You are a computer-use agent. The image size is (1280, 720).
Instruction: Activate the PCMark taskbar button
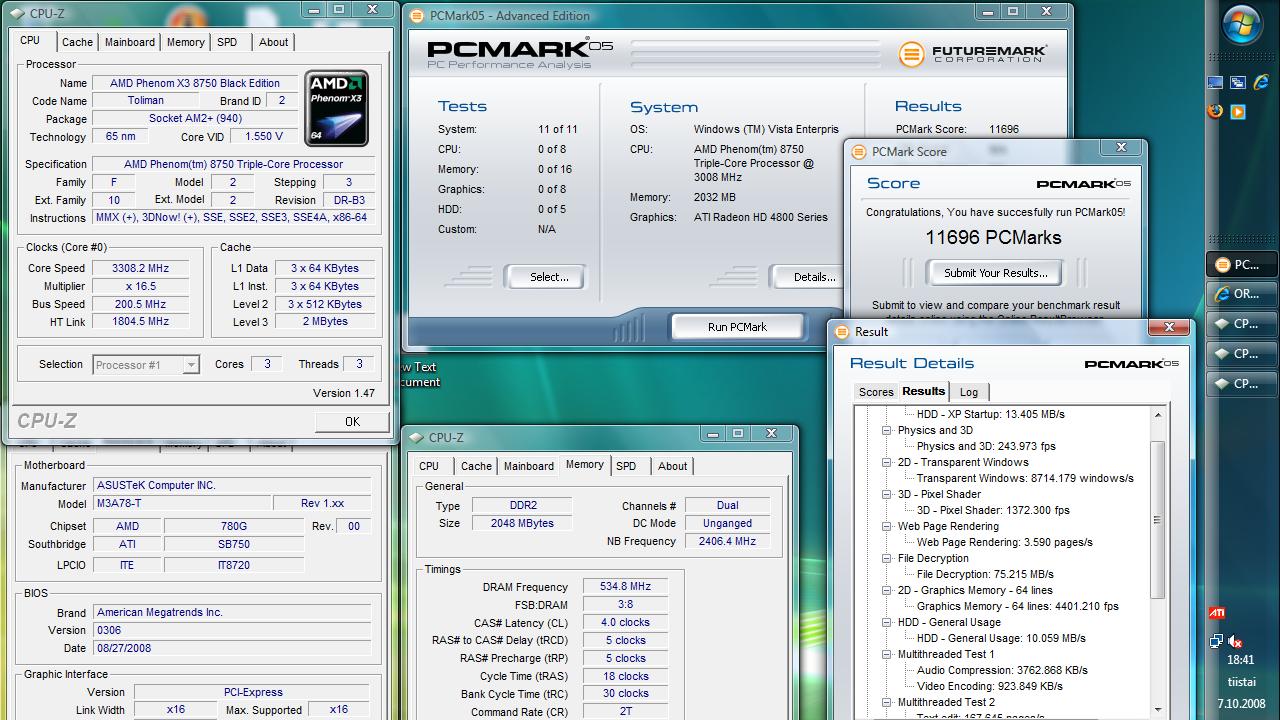click(1242, 265)
